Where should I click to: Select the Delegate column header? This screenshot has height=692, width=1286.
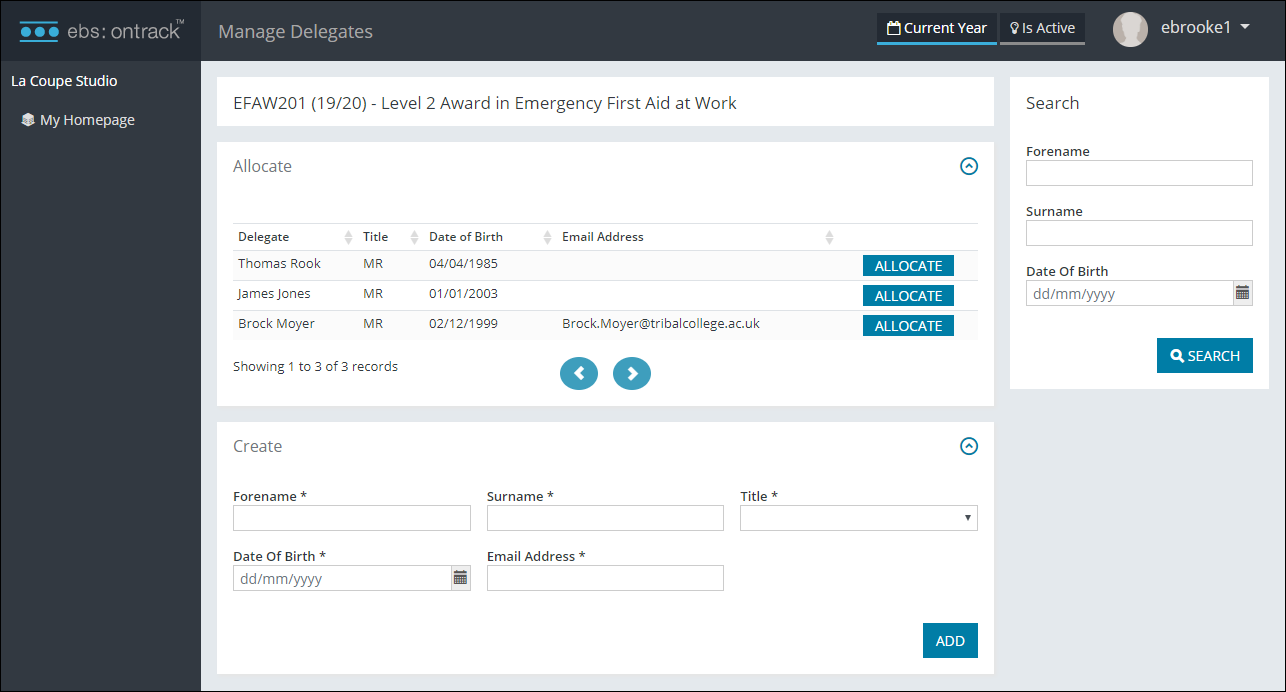tap(263, 236)
